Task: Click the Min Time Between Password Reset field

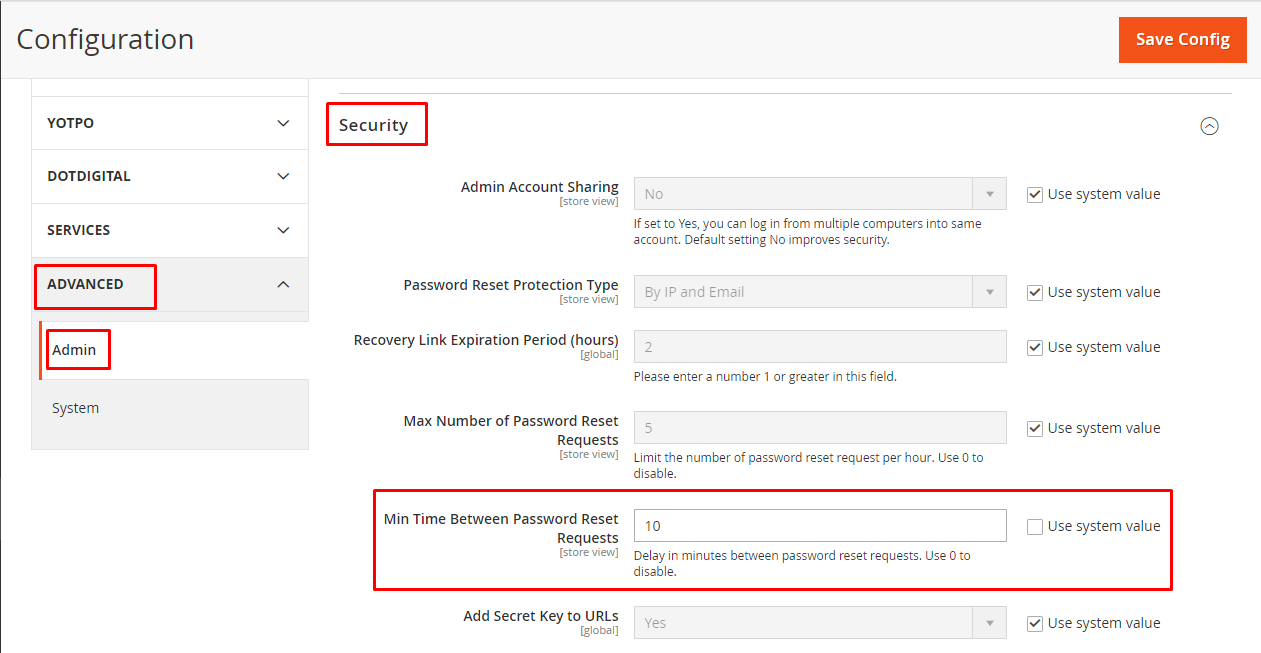Action: pos(820,526)
